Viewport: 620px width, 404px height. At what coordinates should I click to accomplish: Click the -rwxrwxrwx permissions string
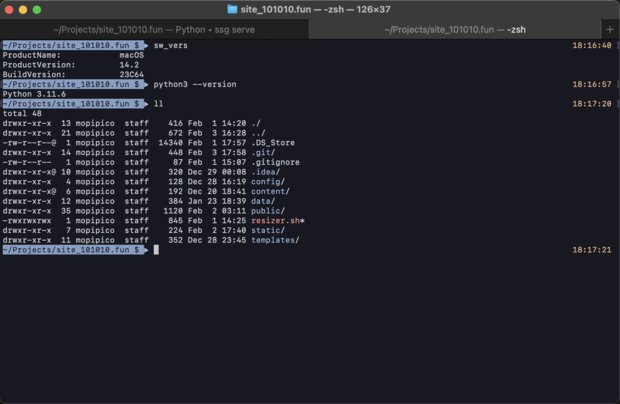coord(27,221)
